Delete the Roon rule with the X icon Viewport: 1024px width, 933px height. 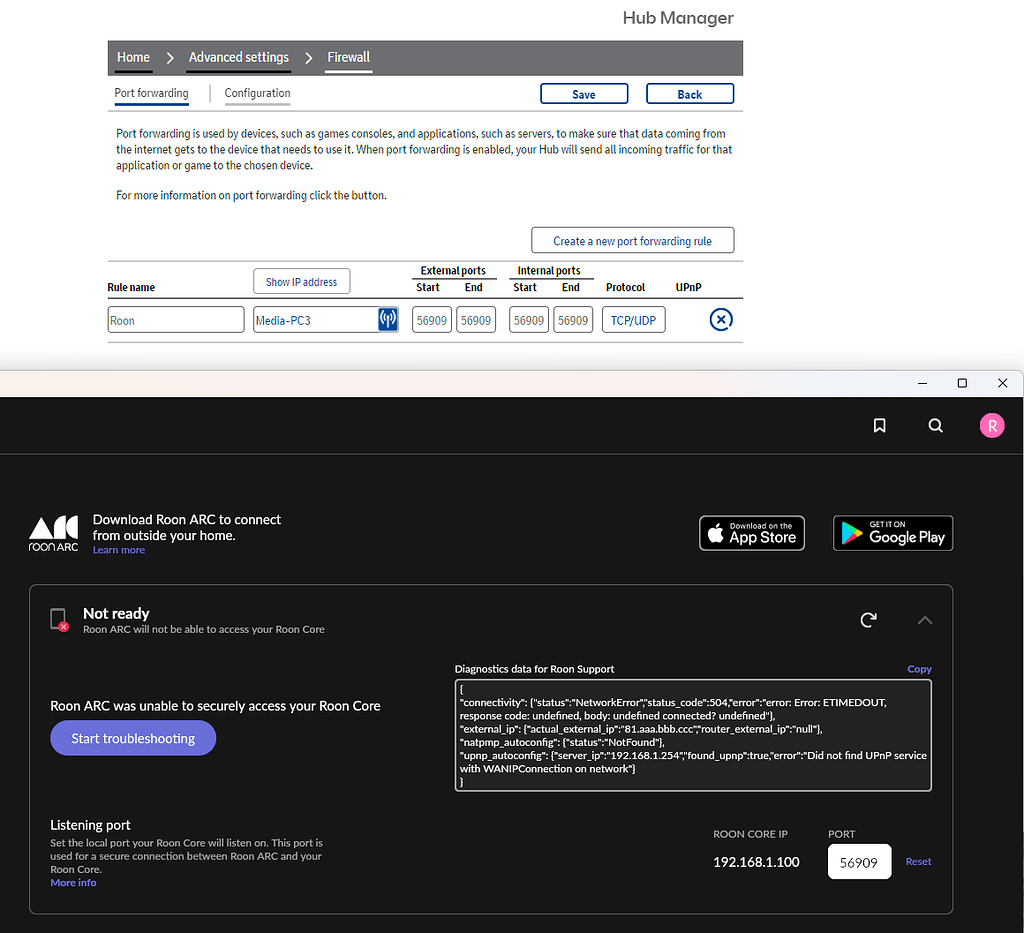click(x=721, y=319)
